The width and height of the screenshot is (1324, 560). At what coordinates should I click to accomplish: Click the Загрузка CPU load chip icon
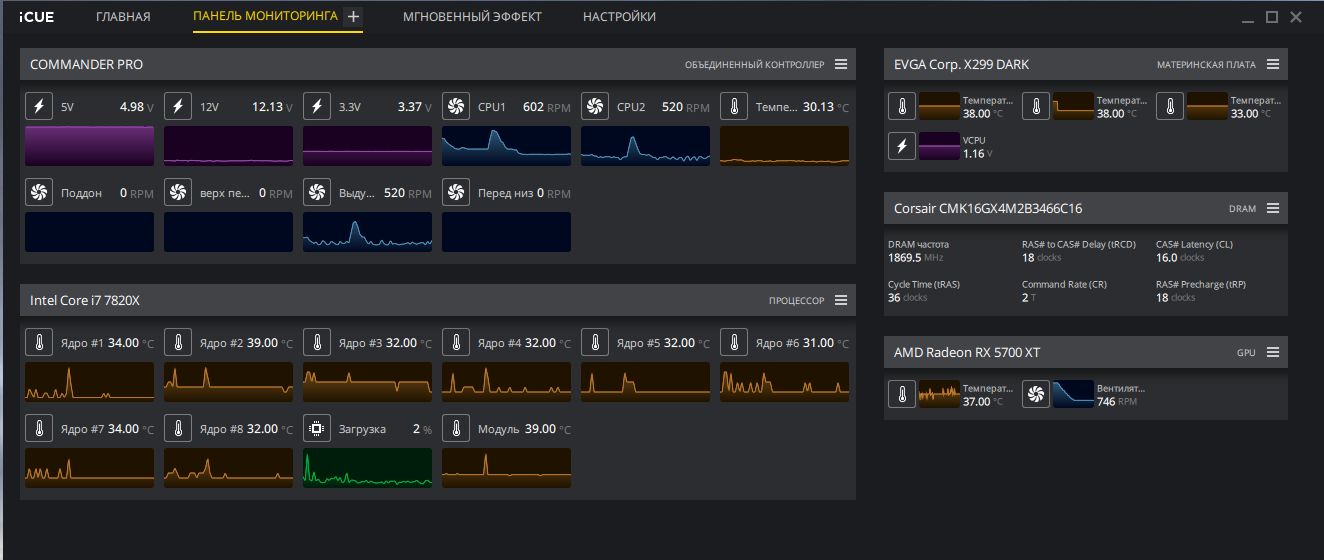click(x=317, y=428)
